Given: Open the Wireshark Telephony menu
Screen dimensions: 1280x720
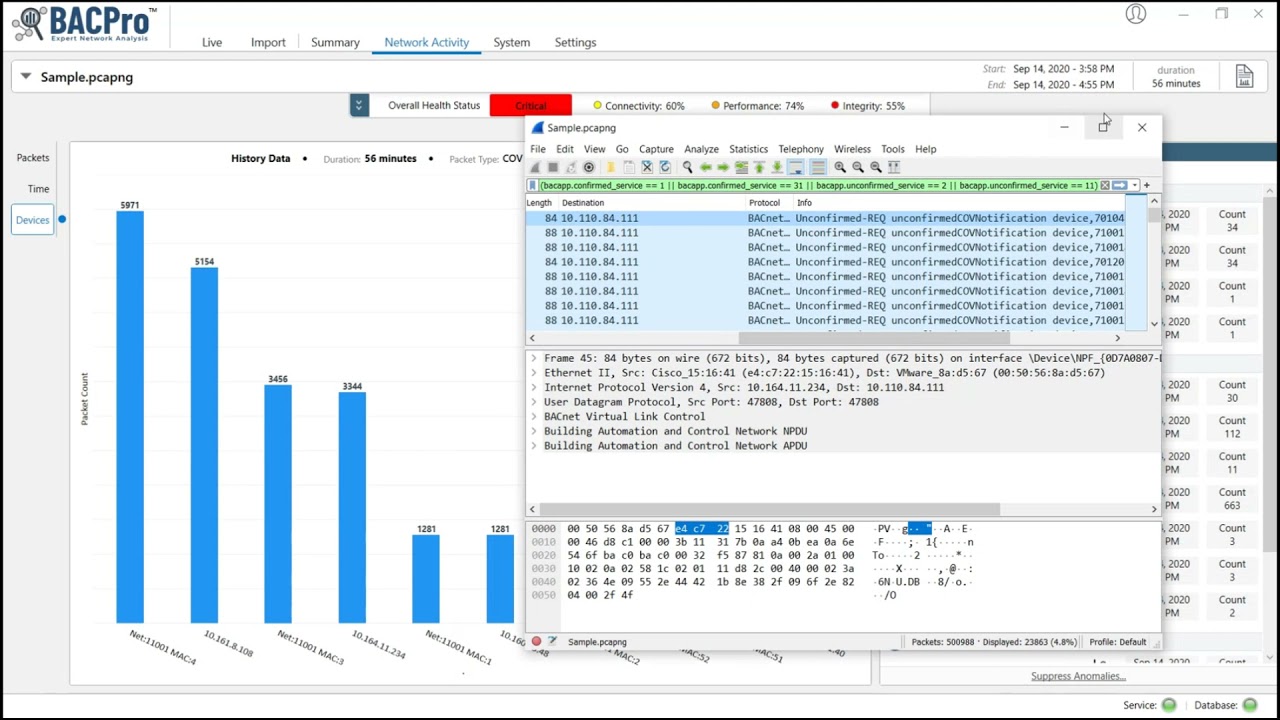Looking at the screenshot, I should (801, 149).
